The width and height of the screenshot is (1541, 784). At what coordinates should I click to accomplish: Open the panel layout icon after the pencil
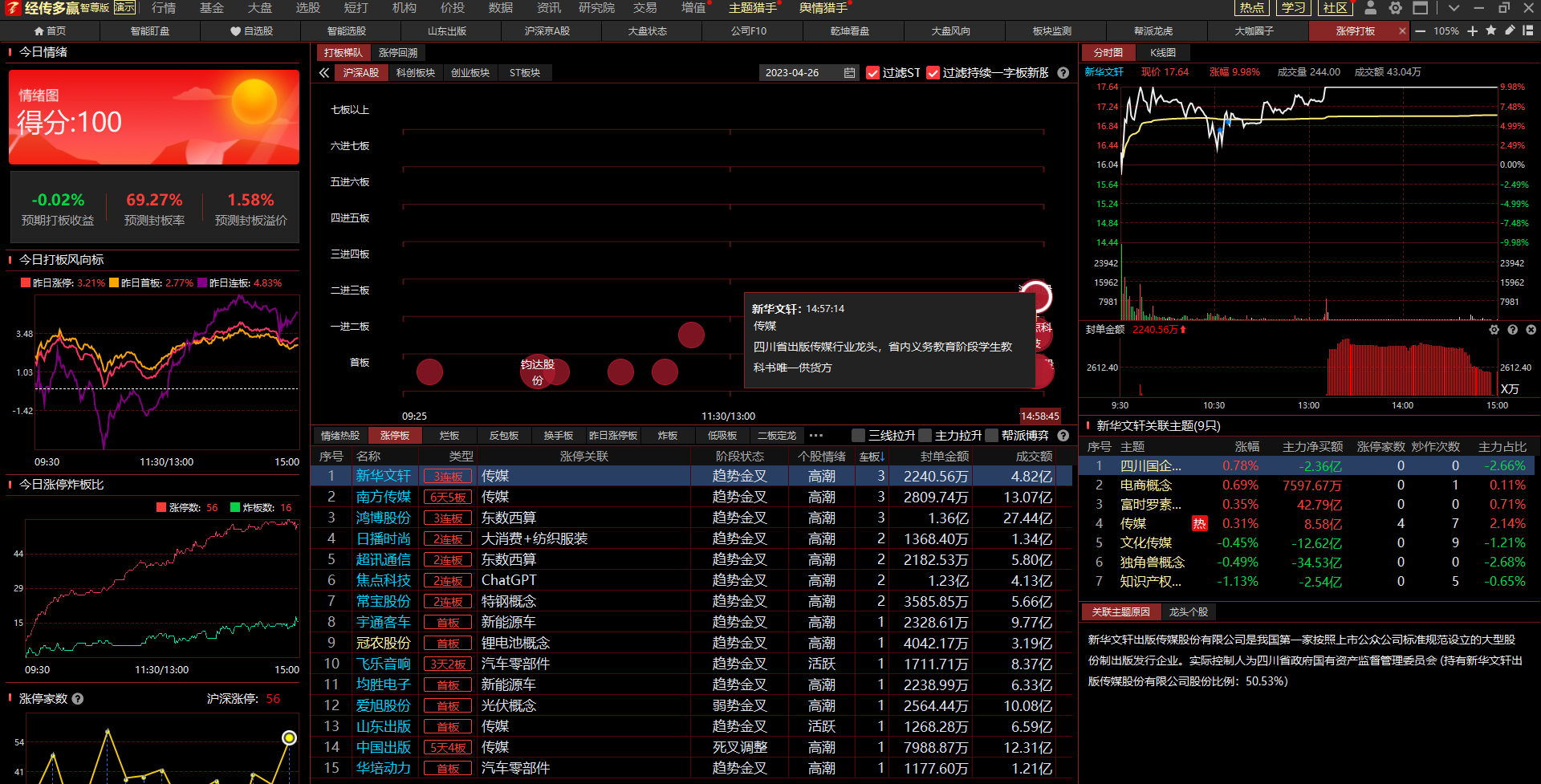tap(1528, 30)
